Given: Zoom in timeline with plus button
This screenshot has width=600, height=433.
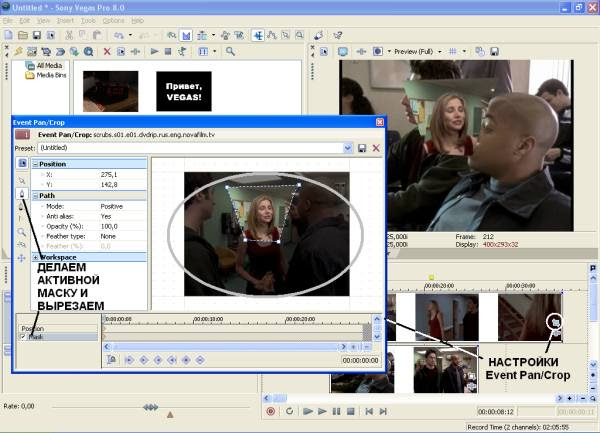Looking at the screenshot, I should (569, 399).
